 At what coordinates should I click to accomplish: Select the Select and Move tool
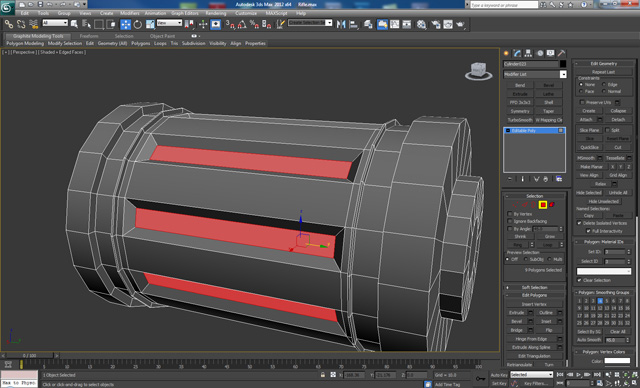[x=126, y=24]
